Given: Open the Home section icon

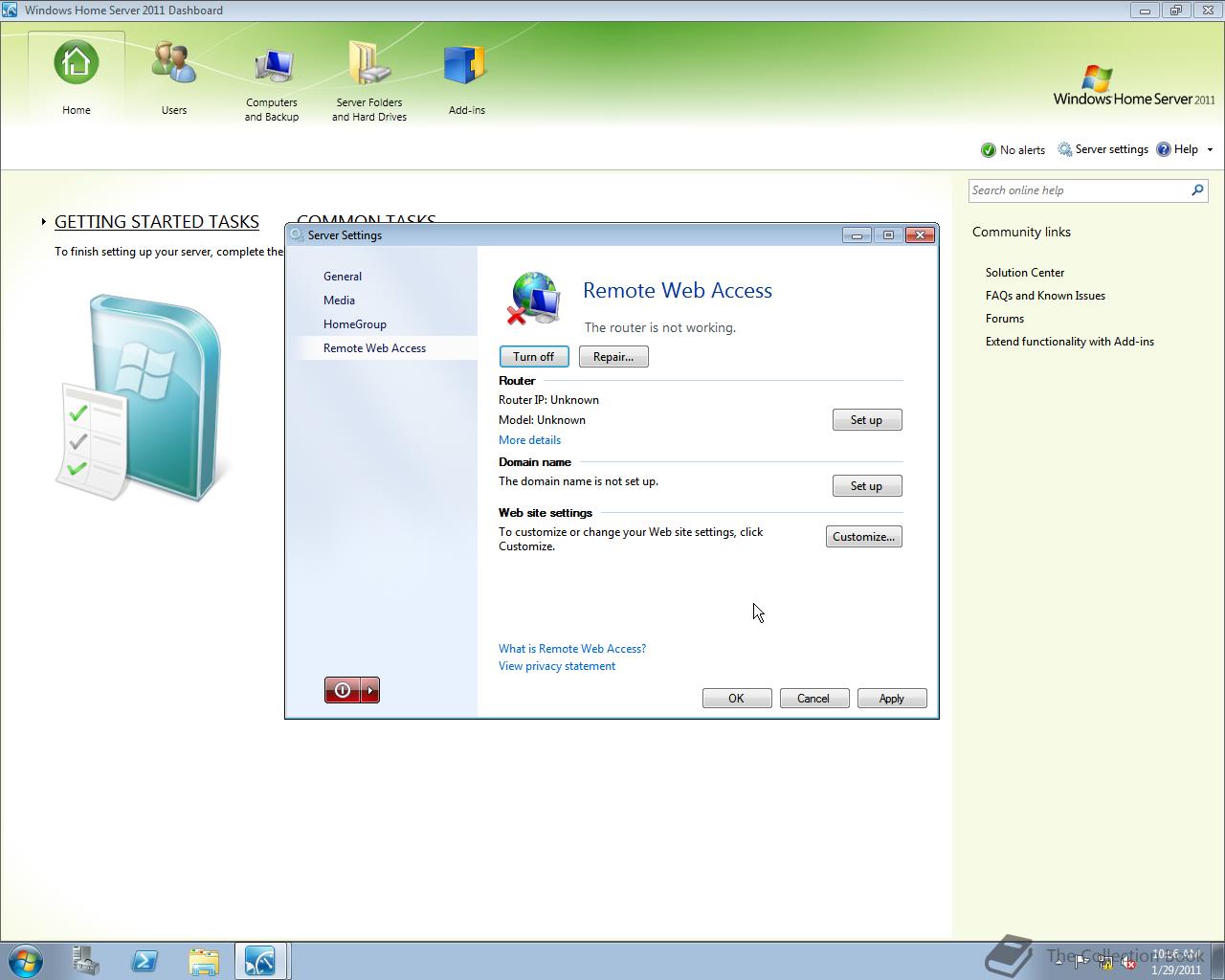Looking at the screenshot, I should point(76,63).
